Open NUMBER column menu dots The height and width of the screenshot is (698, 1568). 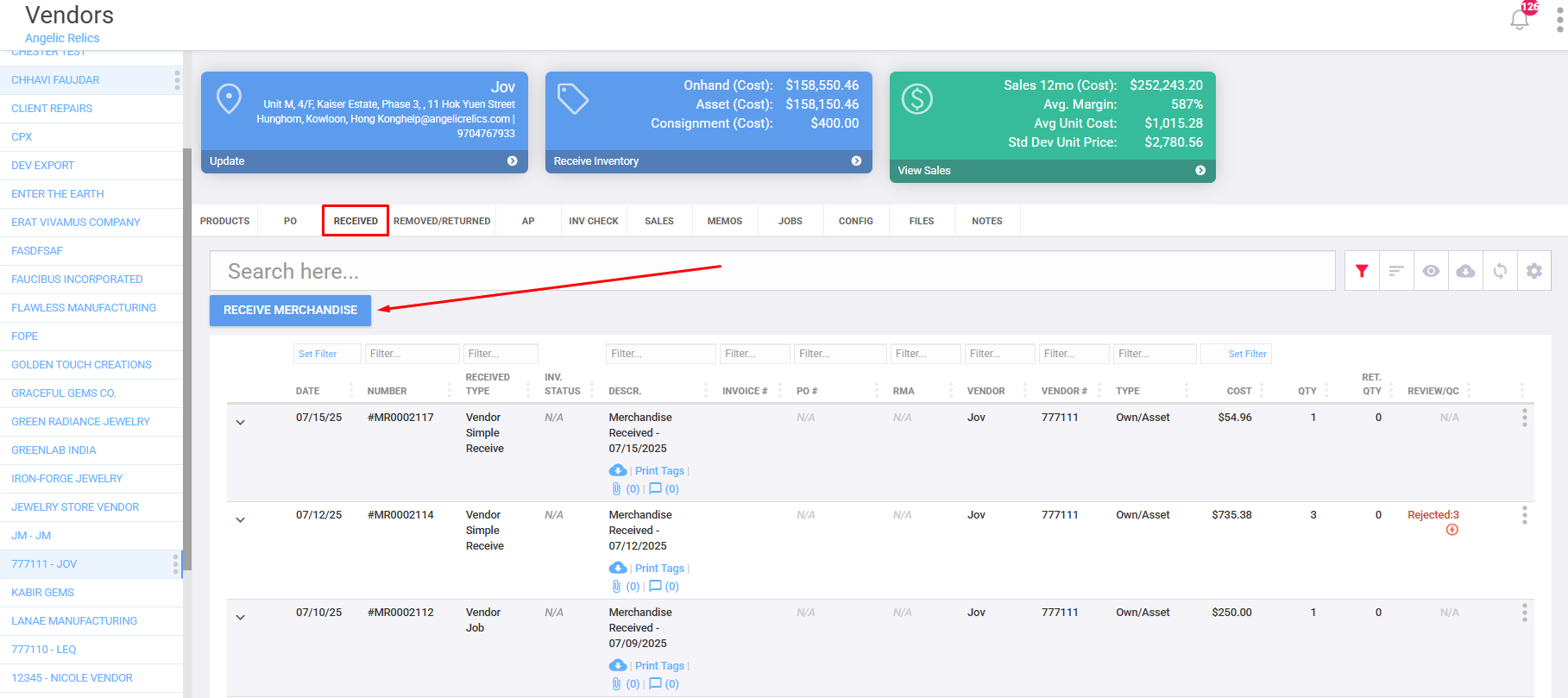coord(450,390)
